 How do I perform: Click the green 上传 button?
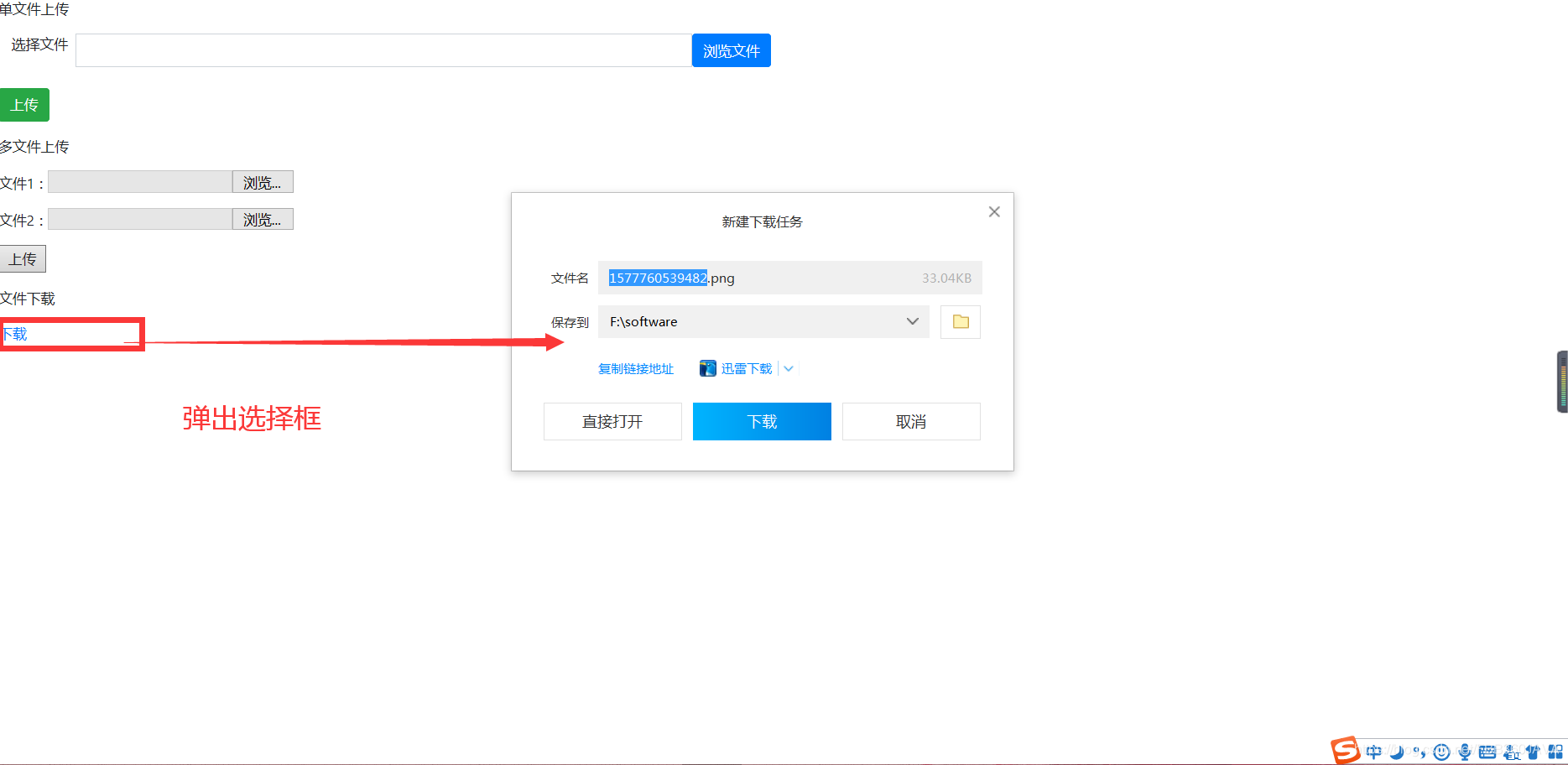24,105
